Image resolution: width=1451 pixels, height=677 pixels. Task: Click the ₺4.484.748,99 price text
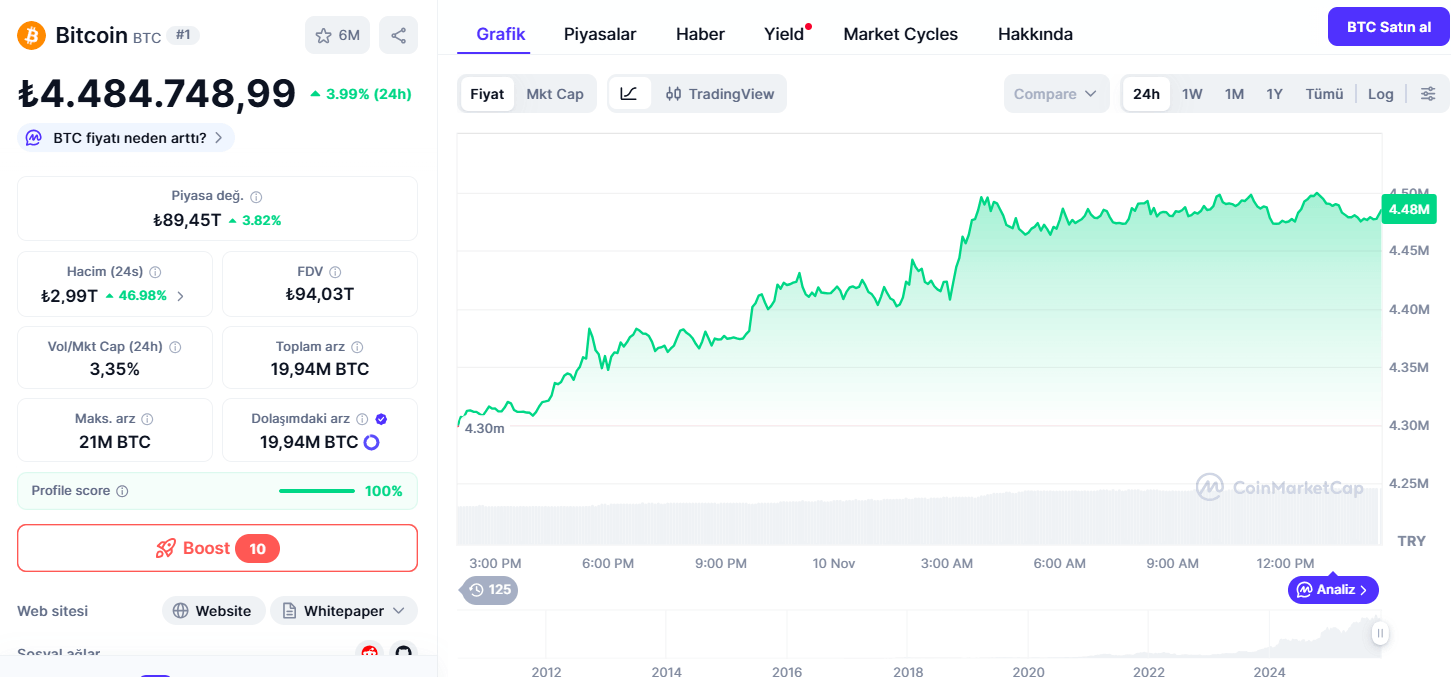coord(157,93)
